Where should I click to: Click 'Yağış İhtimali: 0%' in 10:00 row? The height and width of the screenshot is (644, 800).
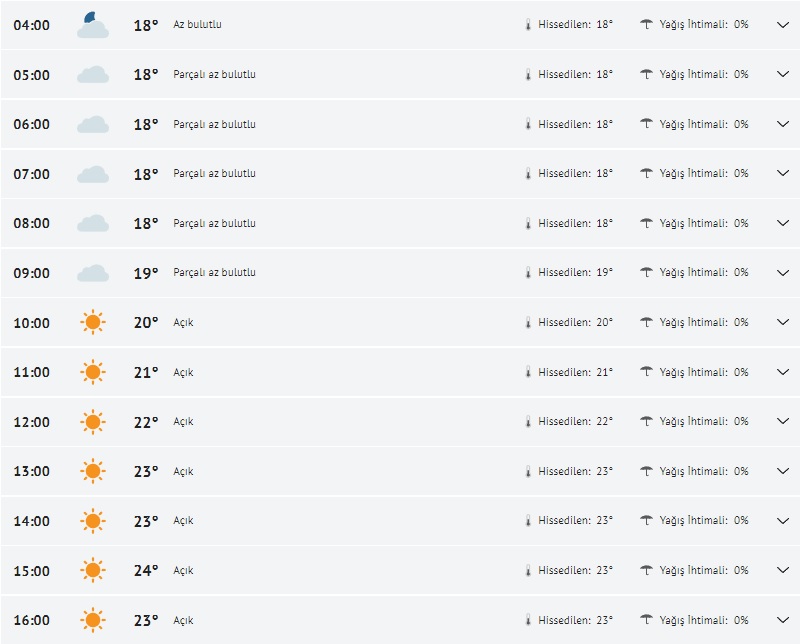[703, 323]
